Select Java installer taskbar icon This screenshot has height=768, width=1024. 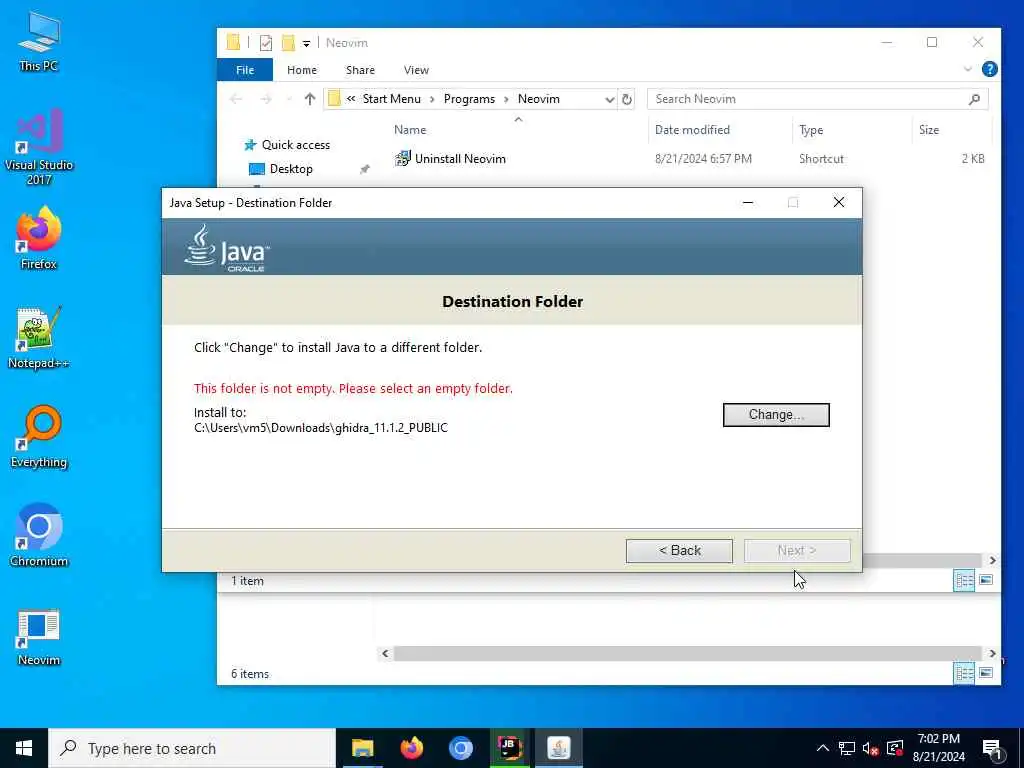pos(558,748)
